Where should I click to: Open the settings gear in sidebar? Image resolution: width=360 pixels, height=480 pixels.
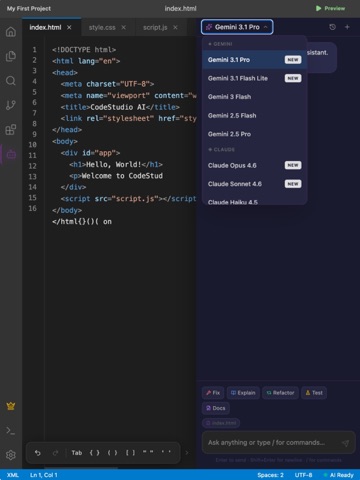click(x=11, y=455)
